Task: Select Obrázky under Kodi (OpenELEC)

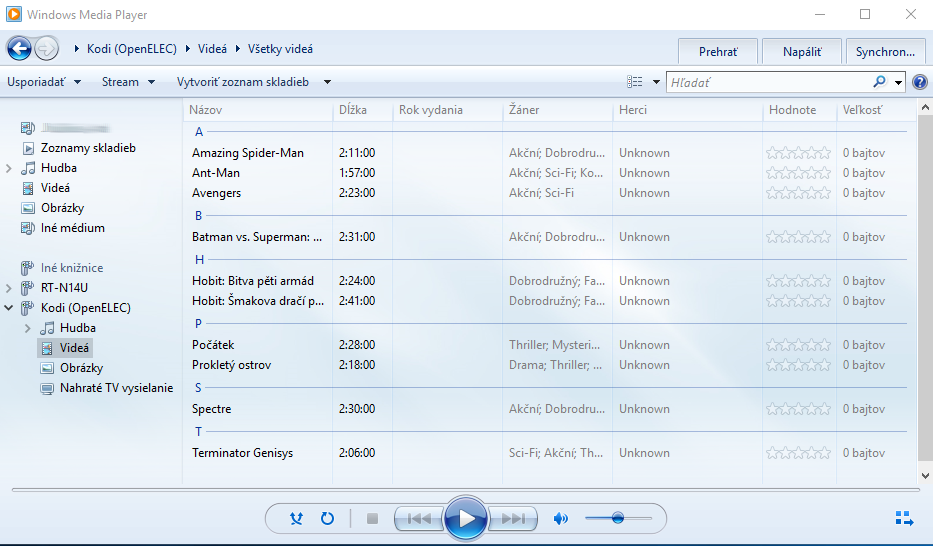Action: [x=82, y=368]
